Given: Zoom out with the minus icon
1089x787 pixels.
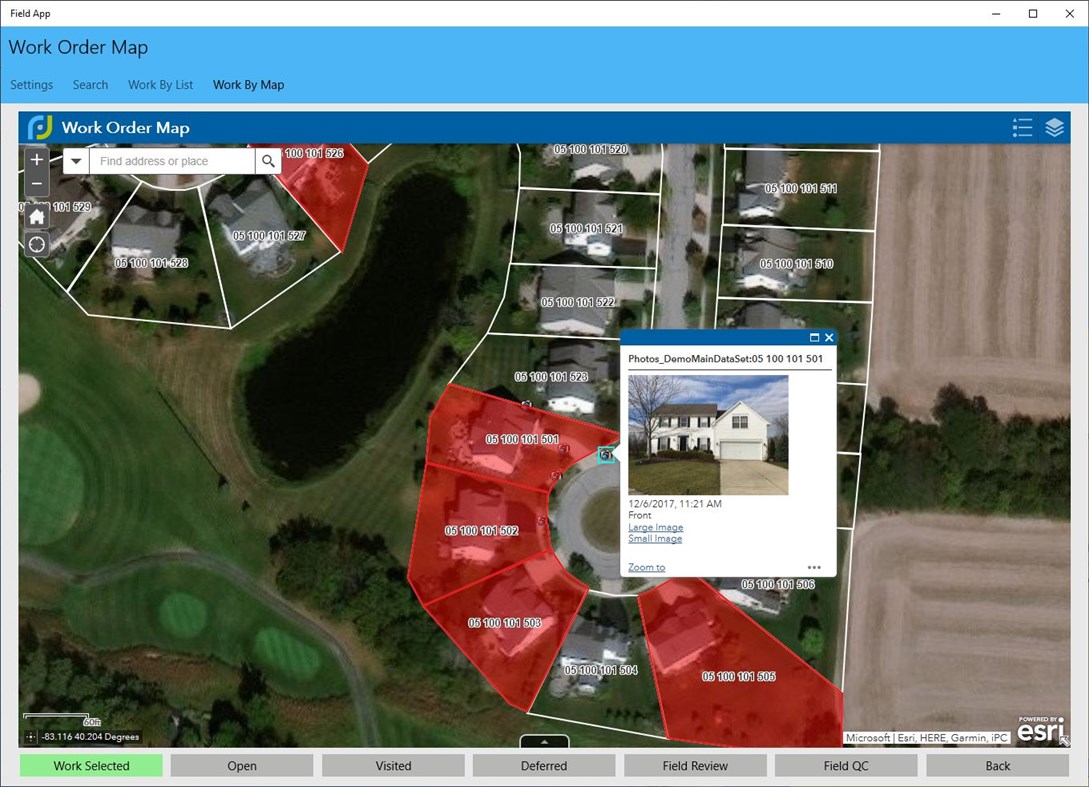Looking at the screenshot, I should 36,184.
